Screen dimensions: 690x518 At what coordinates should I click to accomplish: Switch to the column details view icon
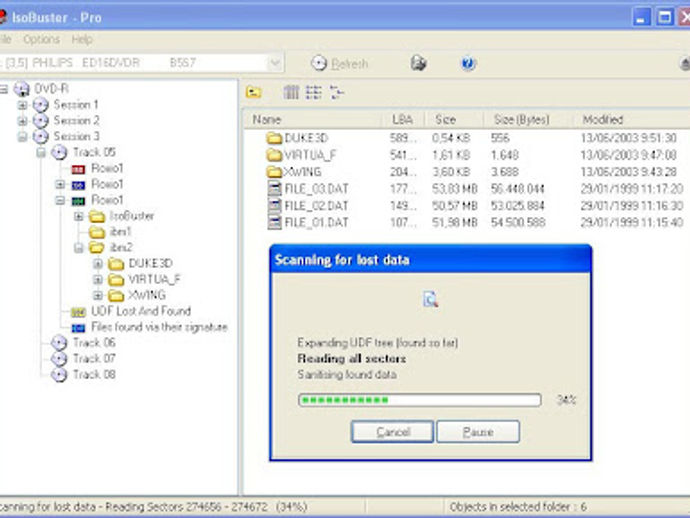click(291, 92)
